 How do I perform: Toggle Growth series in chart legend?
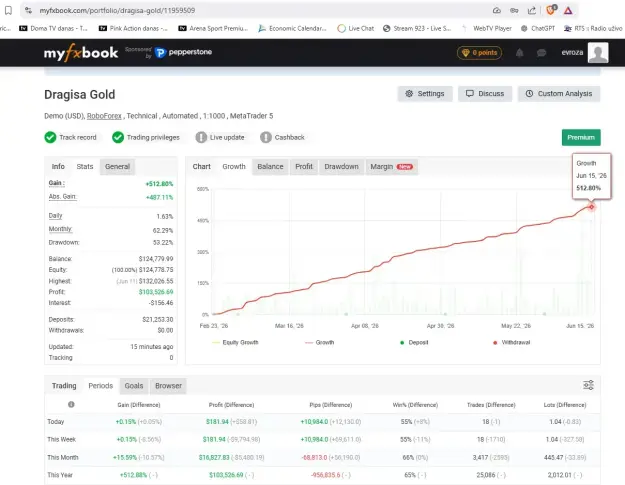tap(319, 342)
